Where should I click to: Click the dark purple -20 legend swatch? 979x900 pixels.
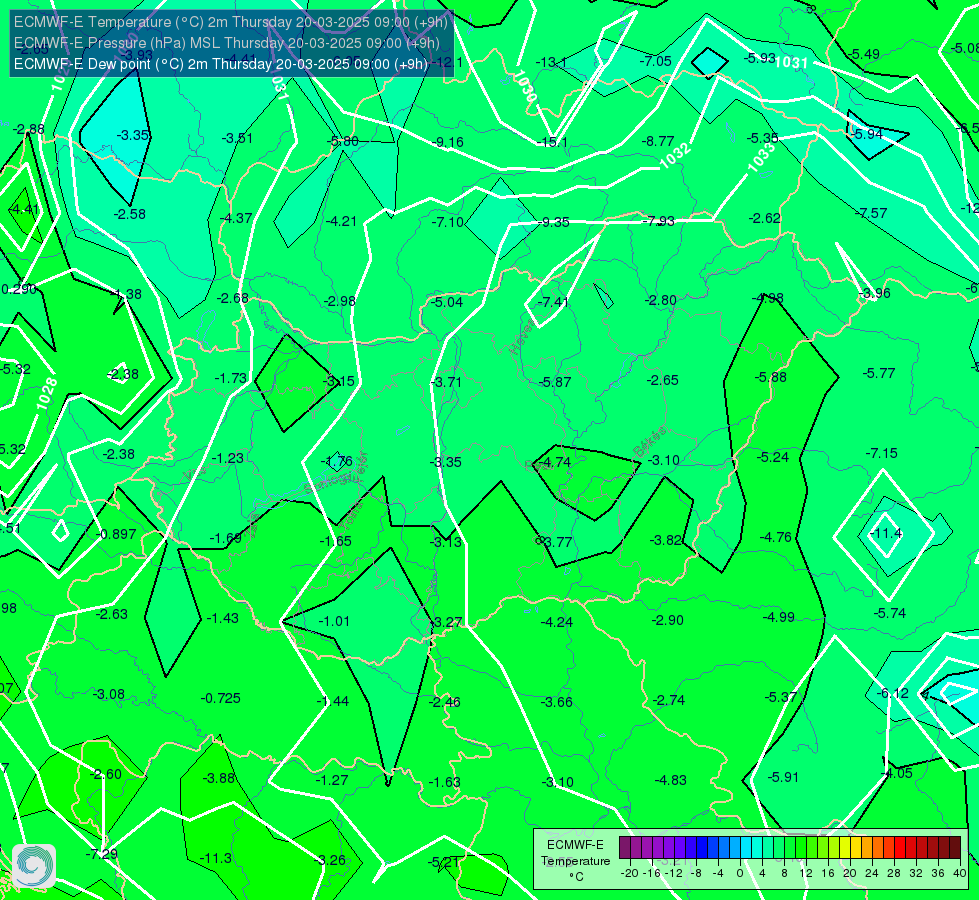[x=625, y=848]
